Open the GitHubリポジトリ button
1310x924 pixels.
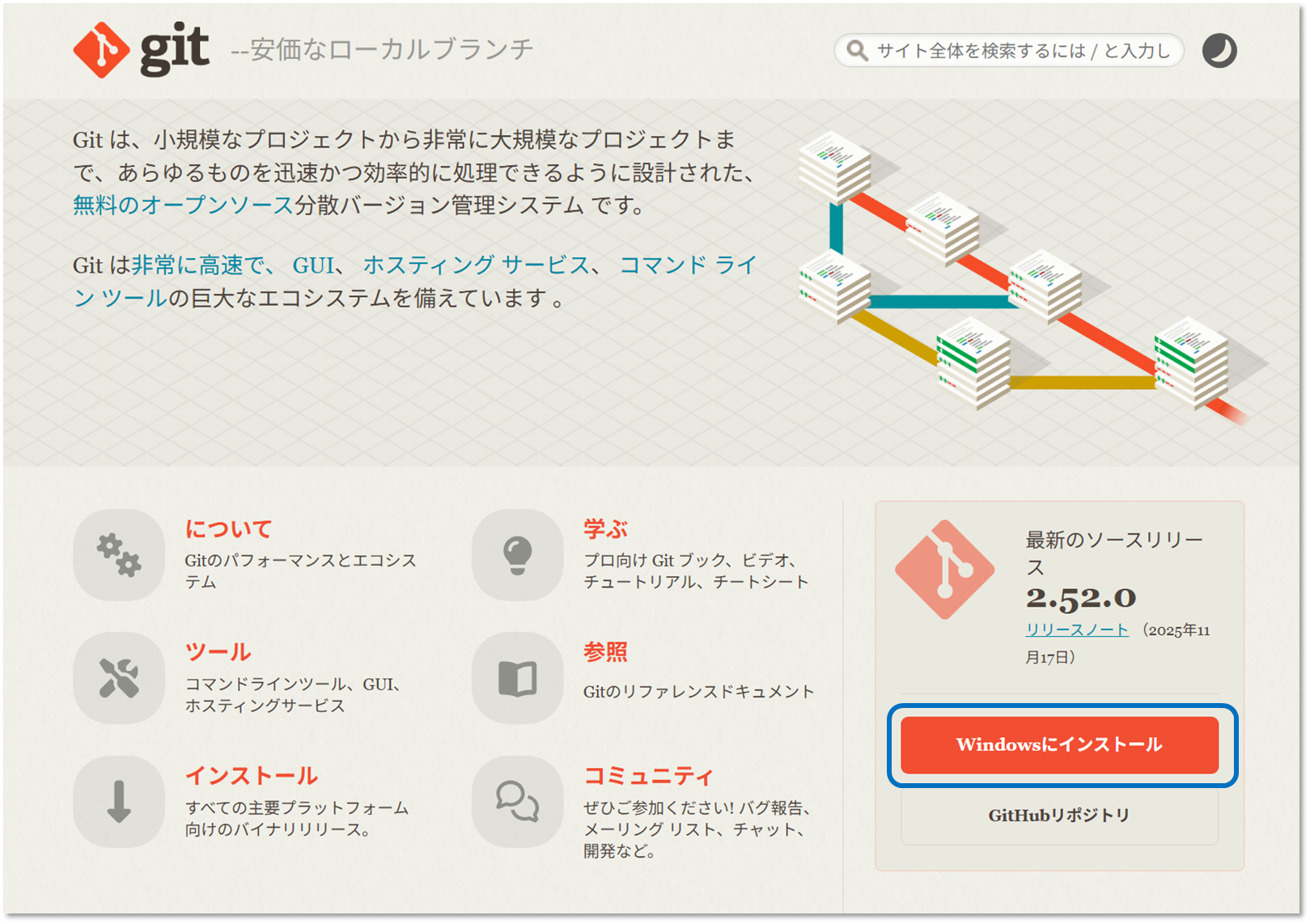click(x=1059, y=816)
